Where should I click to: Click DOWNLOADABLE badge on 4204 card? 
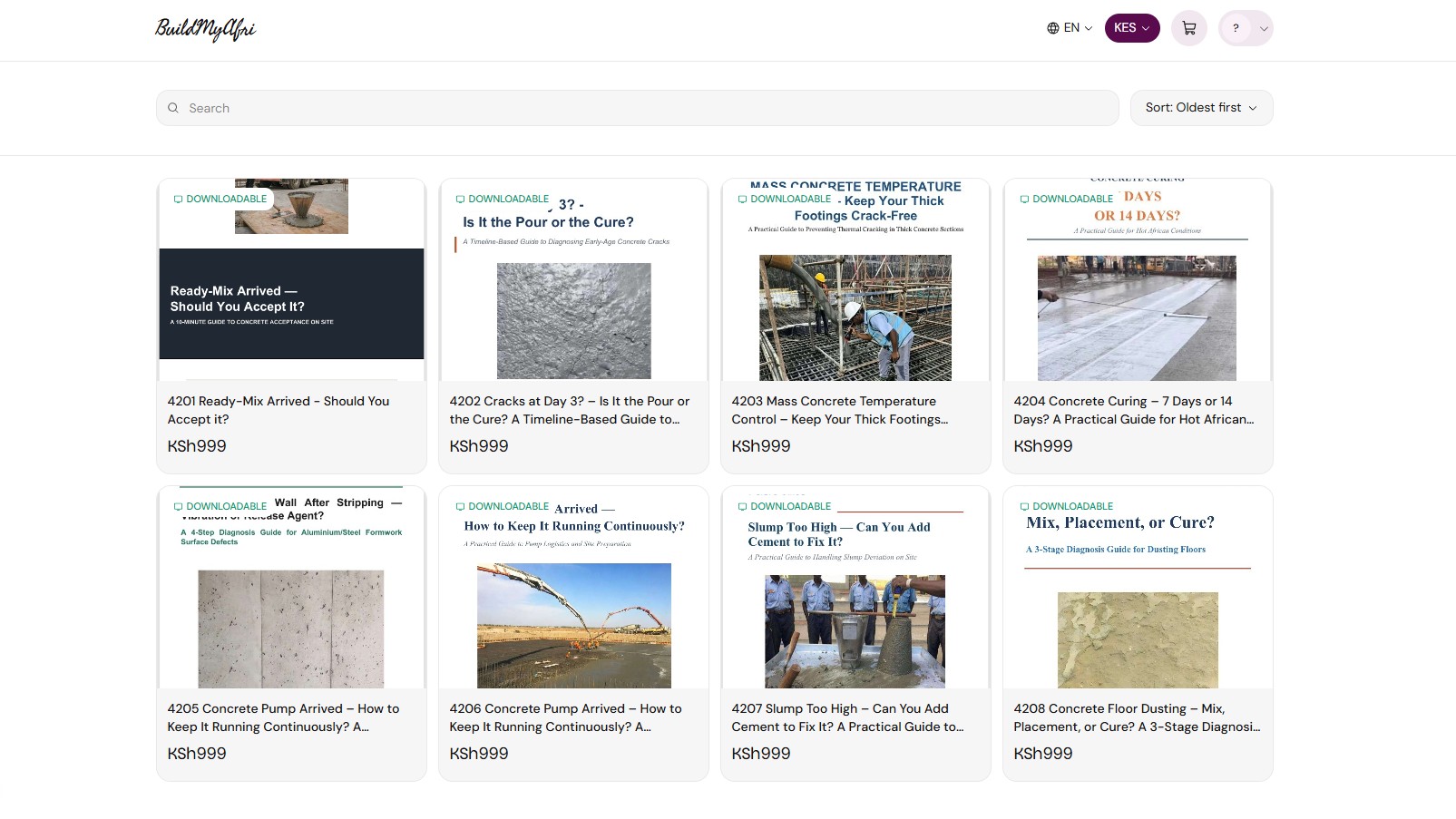(1067, 199)
